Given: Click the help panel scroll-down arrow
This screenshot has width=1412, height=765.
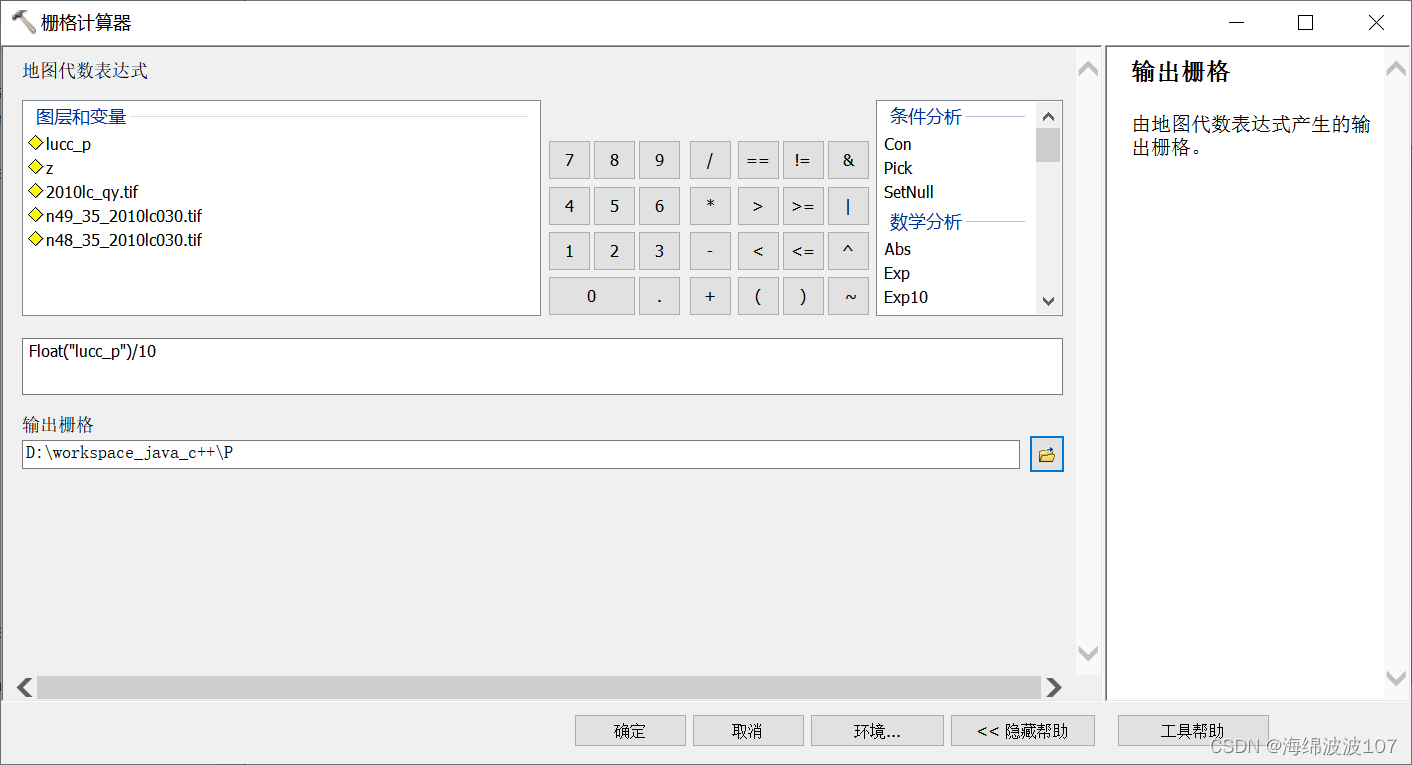Looking at the screenshot, I should click(x=1396, y=678).
